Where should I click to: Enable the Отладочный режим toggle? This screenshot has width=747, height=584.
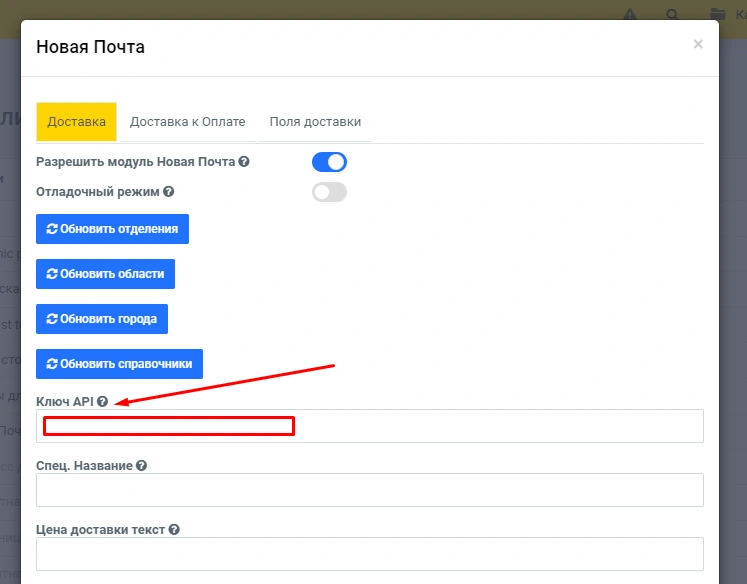click(x=329, y=192)
